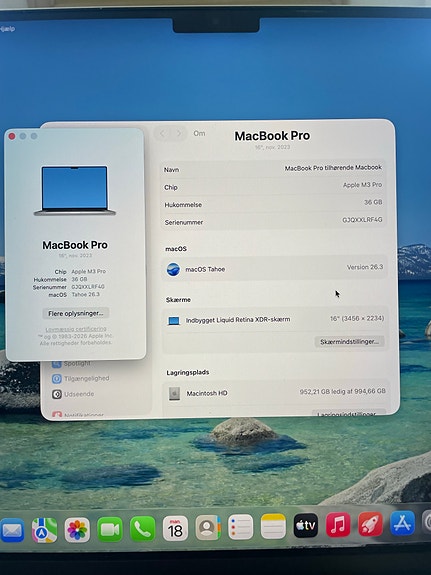Open the Mail app in the Dock

[x=12, y=530]
